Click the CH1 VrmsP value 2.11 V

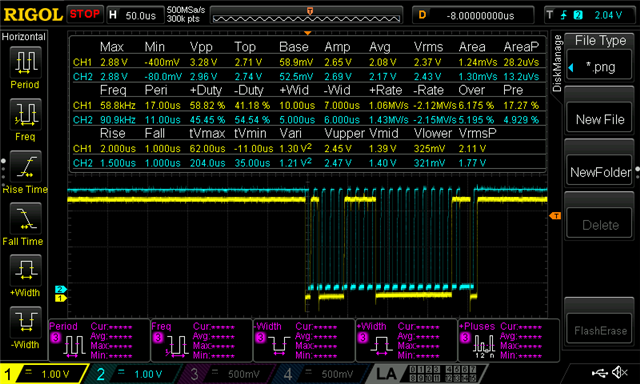472,149
